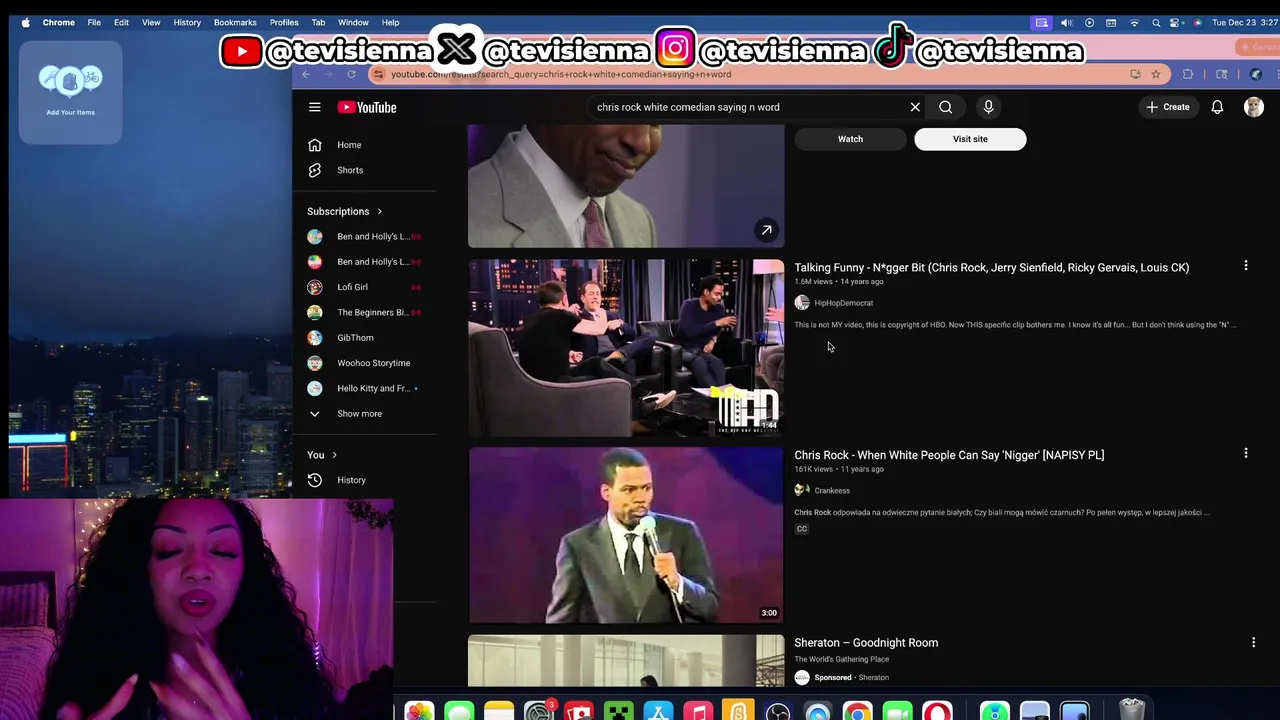Image resolution: width=1280 pixels, height=720 pixels.
Task: Open Talking Funny video thumbnail
Action: coord(626,348)
